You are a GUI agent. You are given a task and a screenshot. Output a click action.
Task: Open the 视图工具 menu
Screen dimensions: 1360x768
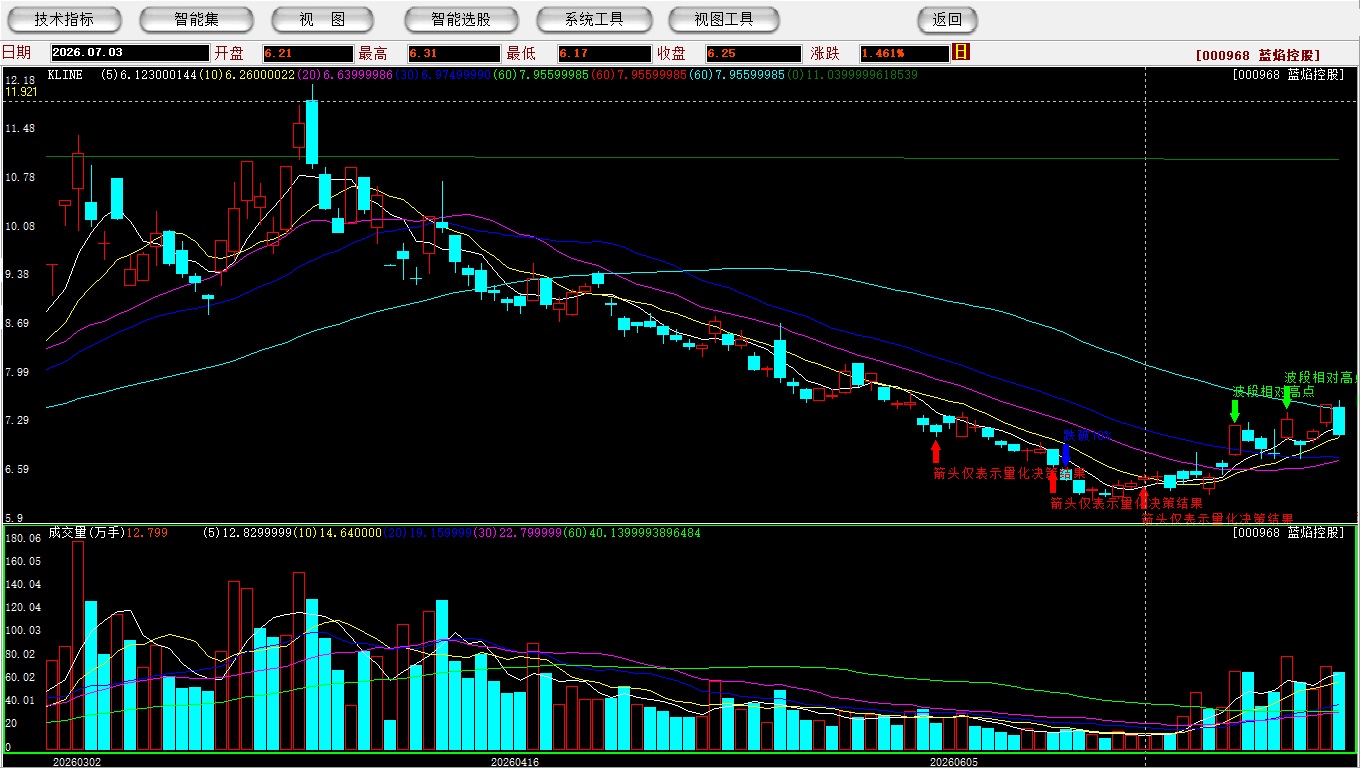(725, 19)
